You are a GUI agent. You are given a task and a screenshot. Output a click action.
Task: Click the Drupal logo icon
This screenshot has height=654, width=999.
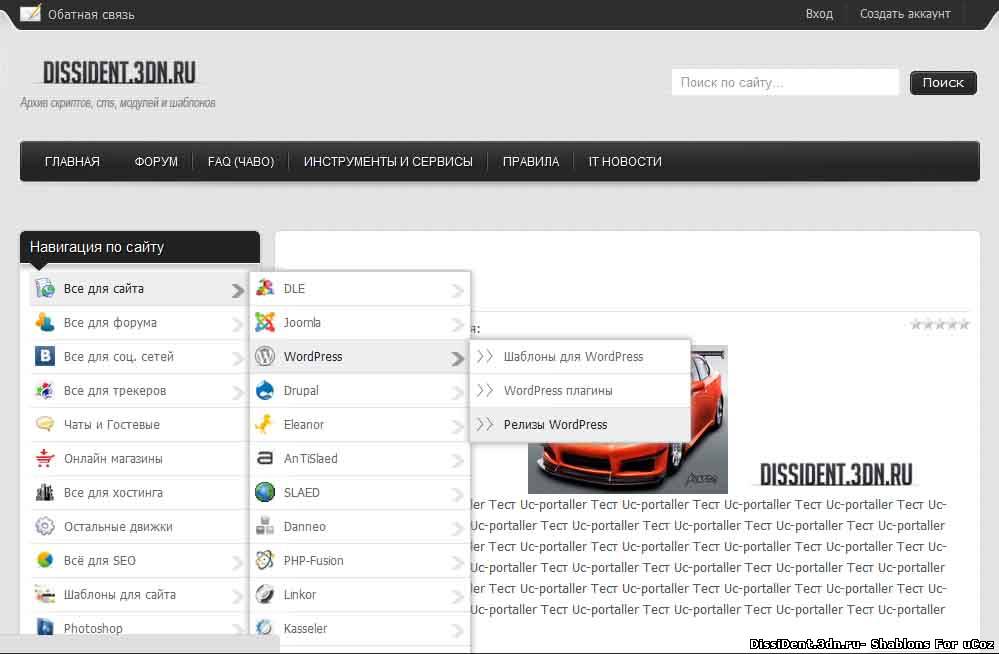pyautogui.click(x=264, y=390)
